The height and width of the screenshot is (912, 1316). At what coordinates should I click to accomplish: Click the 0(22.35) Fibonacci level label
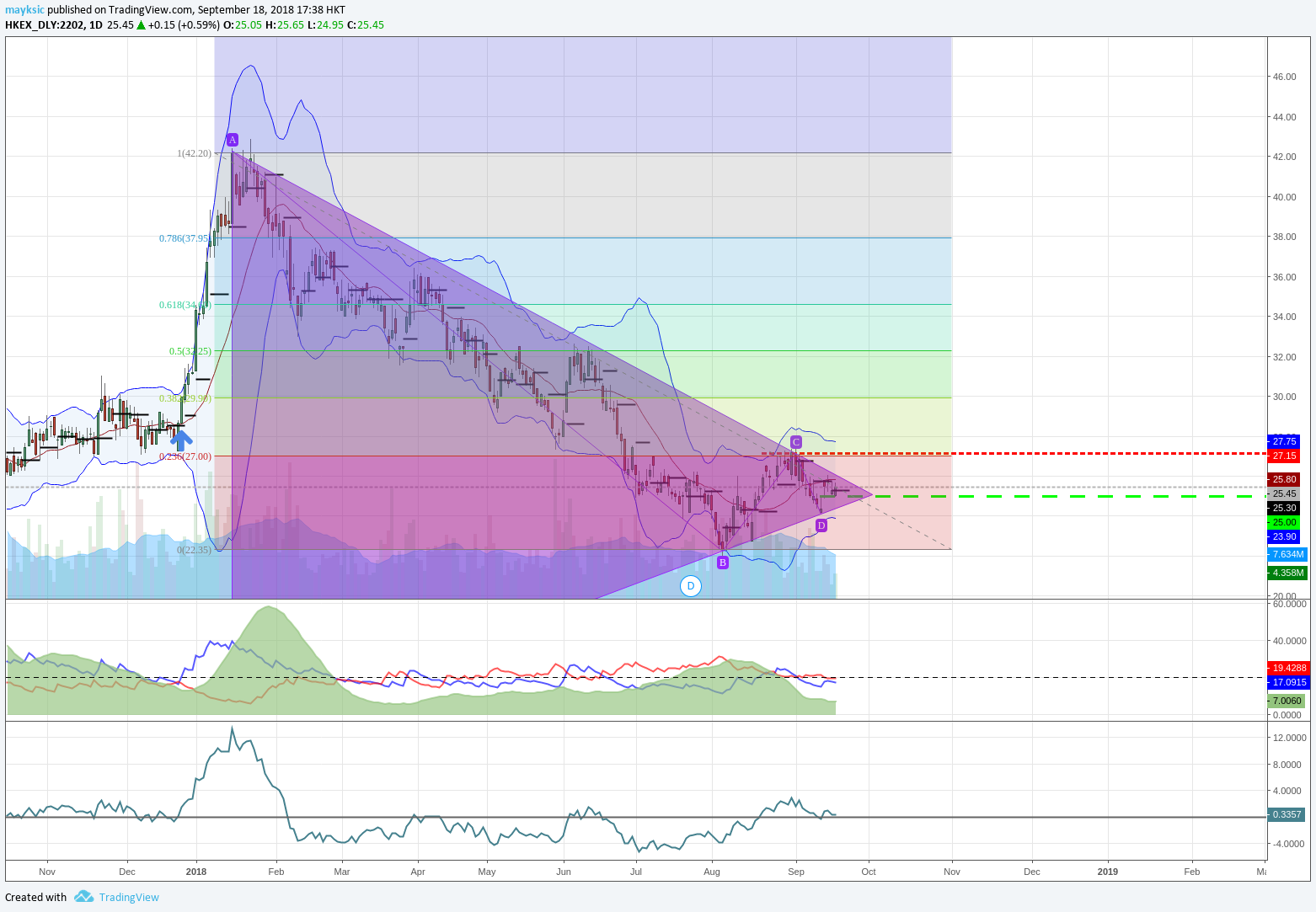click(x=195, y=550)
